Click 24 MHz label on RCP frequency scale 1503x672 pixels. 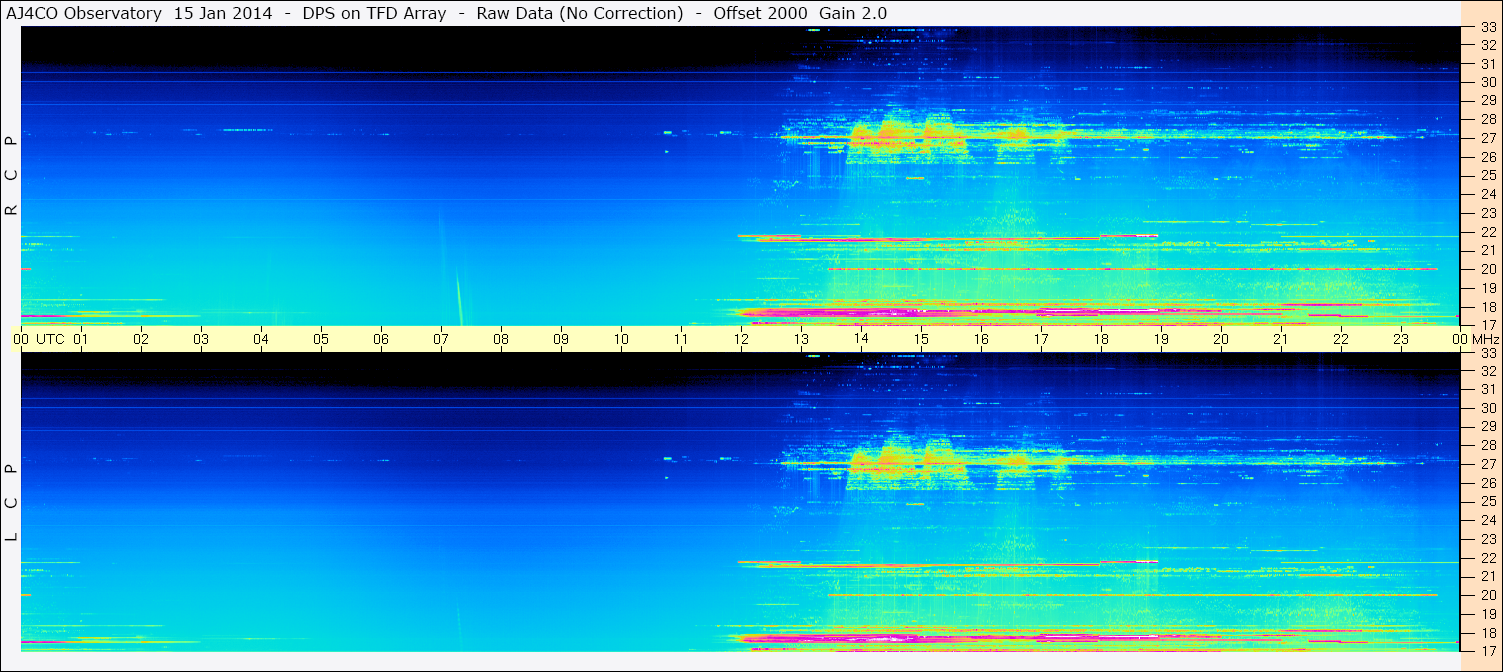coord(1488,194)
